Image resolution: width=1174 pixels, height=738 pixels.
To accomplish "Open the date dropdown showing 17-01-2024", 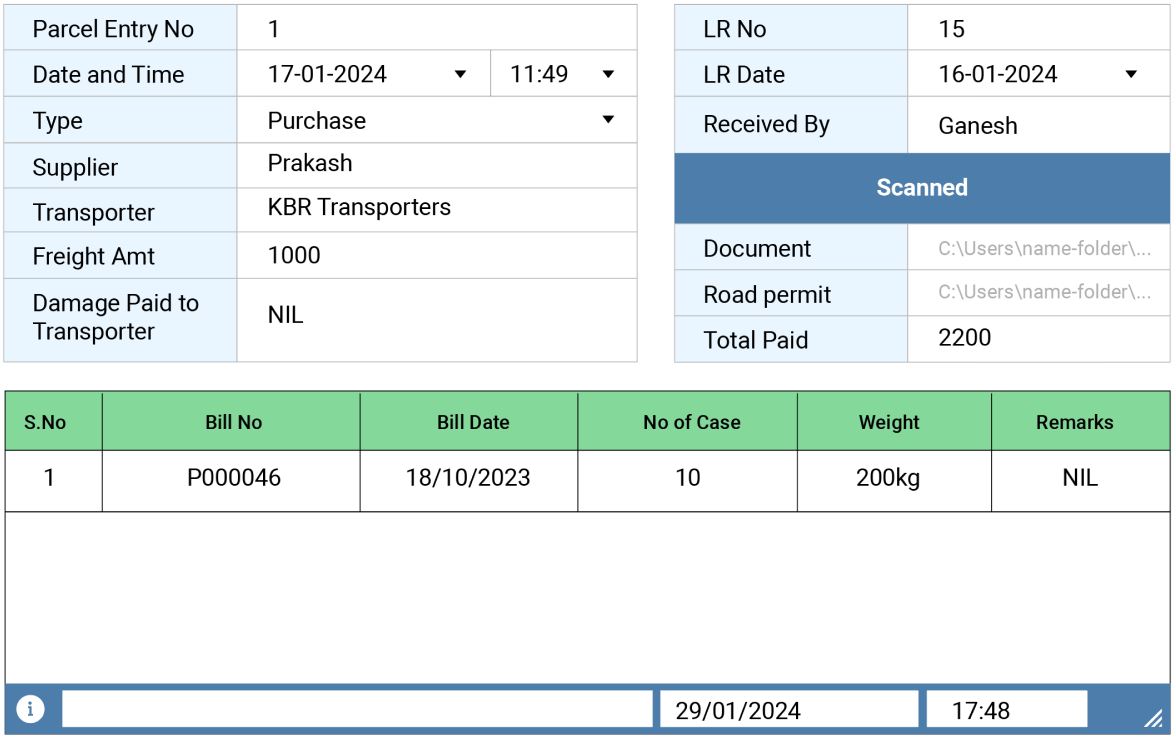I will pyautogui.click(x=460, y=73).
